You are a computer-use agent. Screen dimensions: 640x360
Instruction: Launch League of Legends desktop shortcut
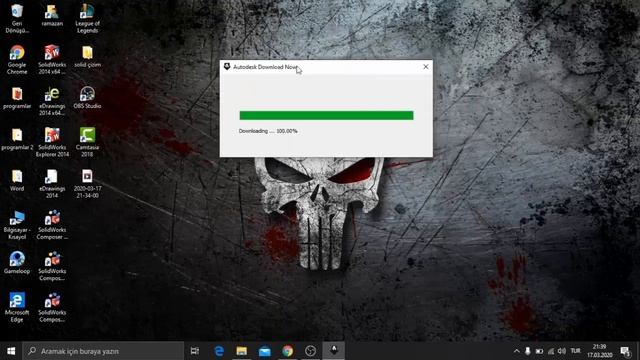click(x=87, y=18)
